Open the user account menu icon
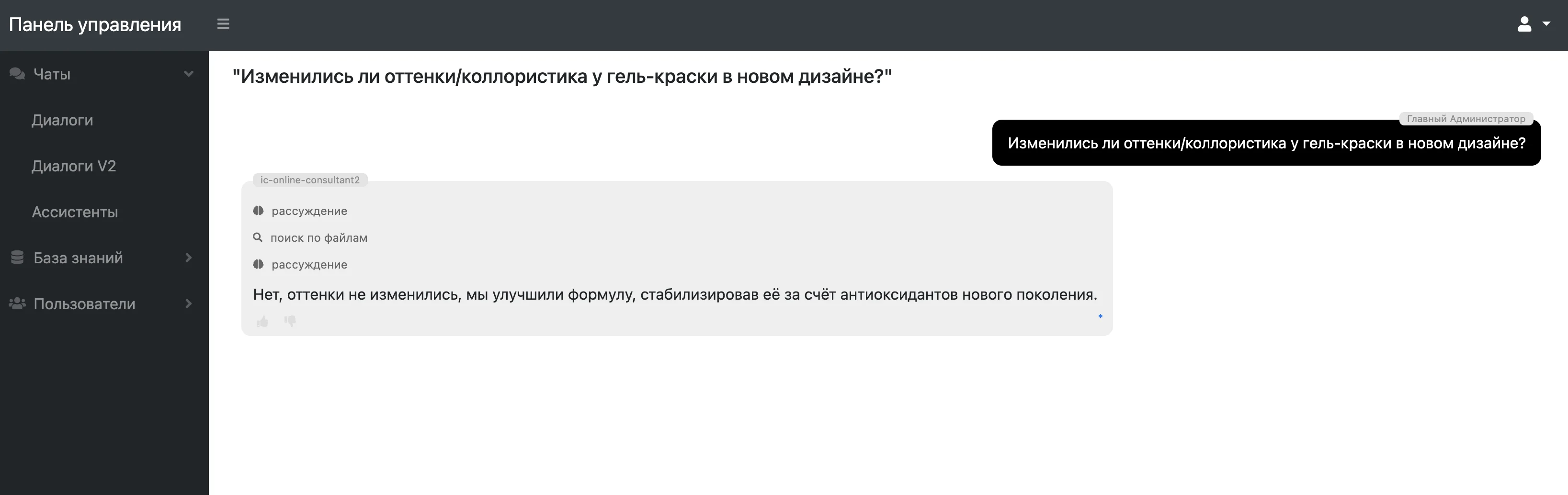This screenshot has height=495, width=1568. pos(1524,24)
